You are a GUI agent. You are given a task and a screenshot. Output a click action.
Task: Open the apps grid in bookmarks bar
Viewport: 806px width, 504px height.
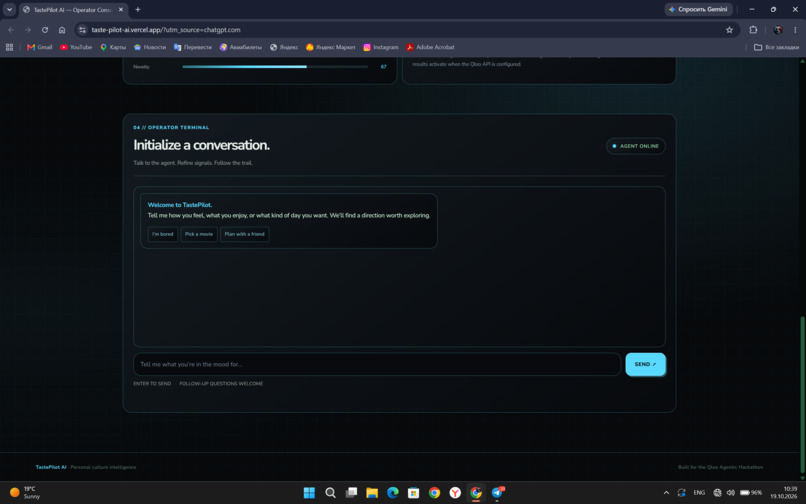pyautogui.click(x=9, y=47)
